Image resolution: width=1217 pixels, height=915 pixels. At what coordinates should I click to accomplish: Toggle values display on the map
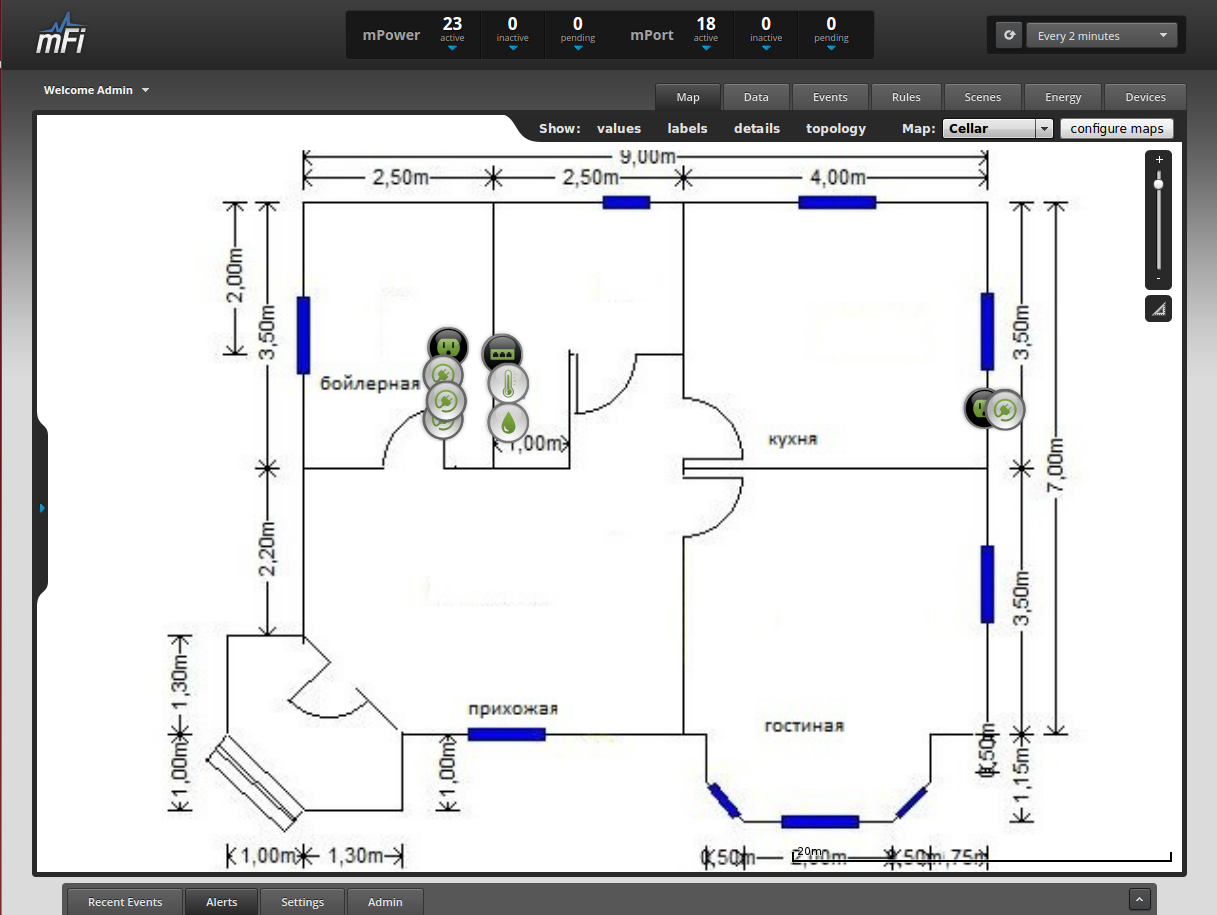pyautogui.click(x=619, y=129)
